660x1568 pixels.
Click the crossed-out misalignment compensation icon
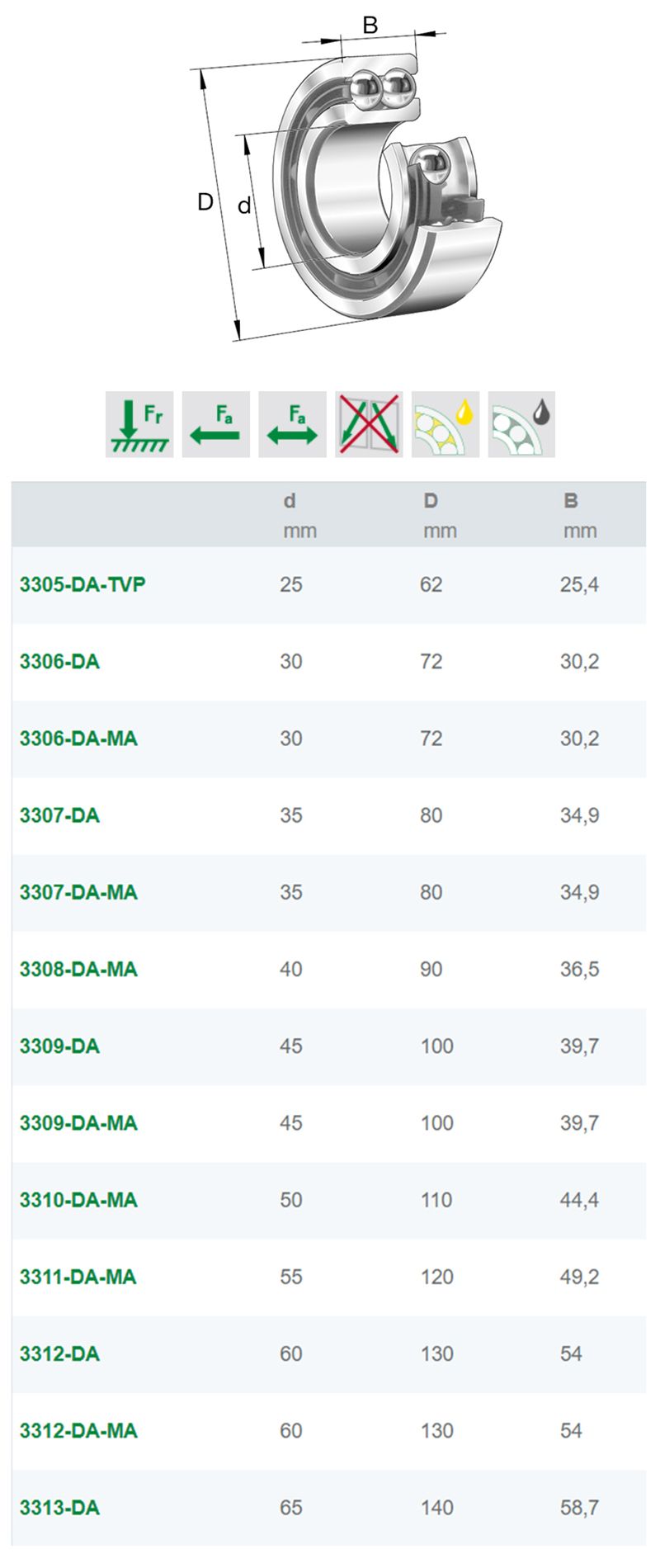(369, 424)
